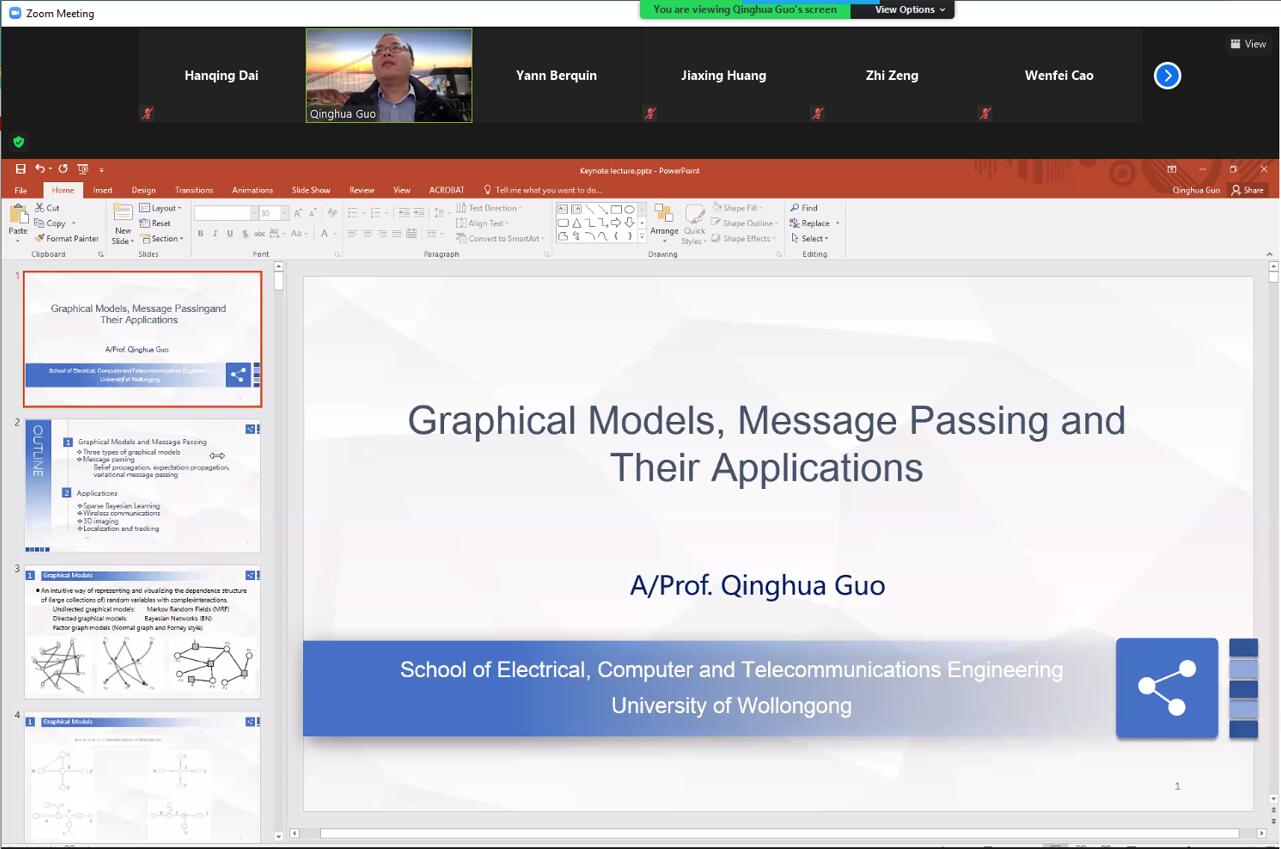Click the Zoom View button
This screenshot has height=849, width=1281.
(1248, 44)
